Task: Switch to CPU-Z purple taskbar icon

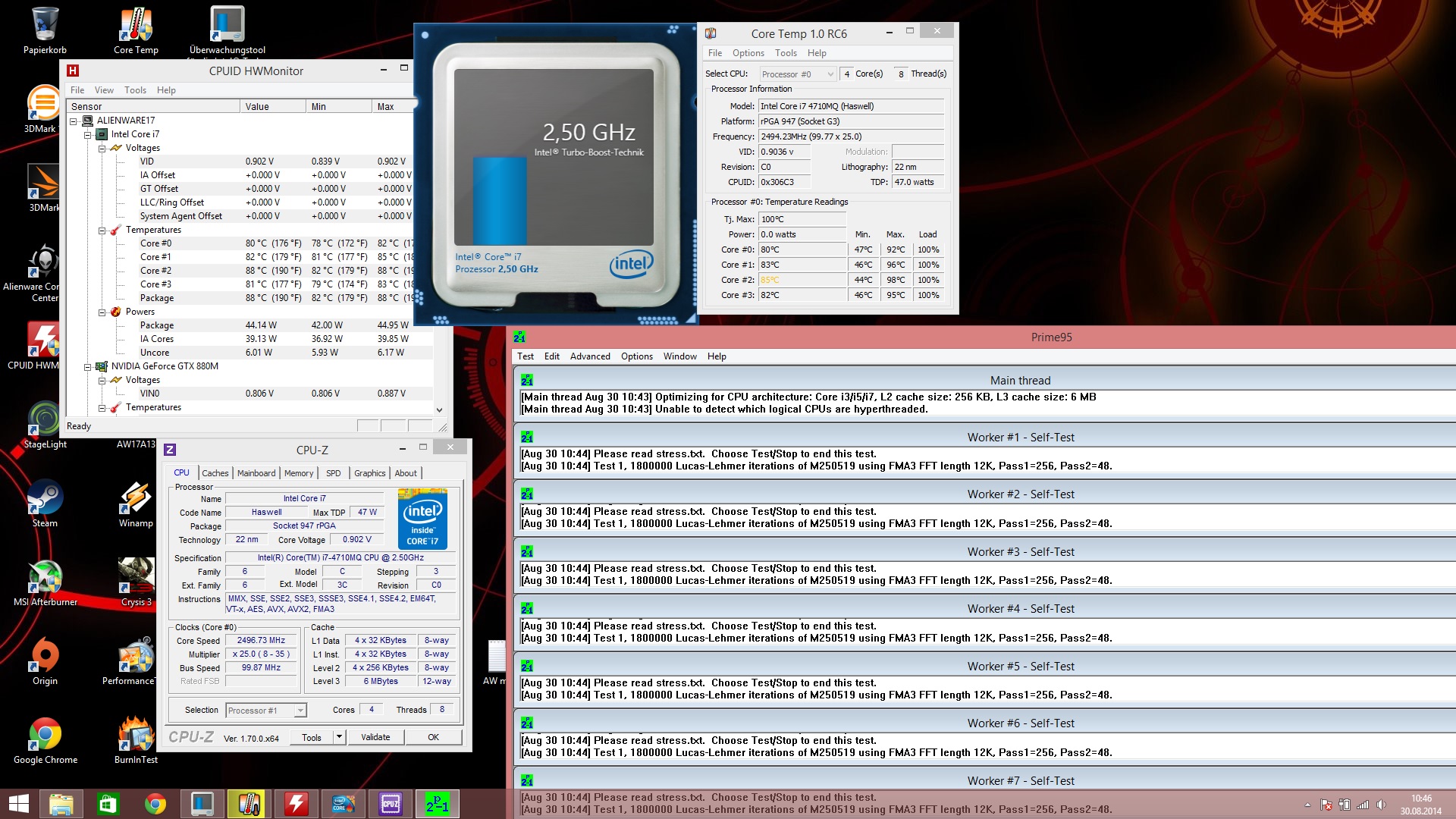Action: [391, 804]
